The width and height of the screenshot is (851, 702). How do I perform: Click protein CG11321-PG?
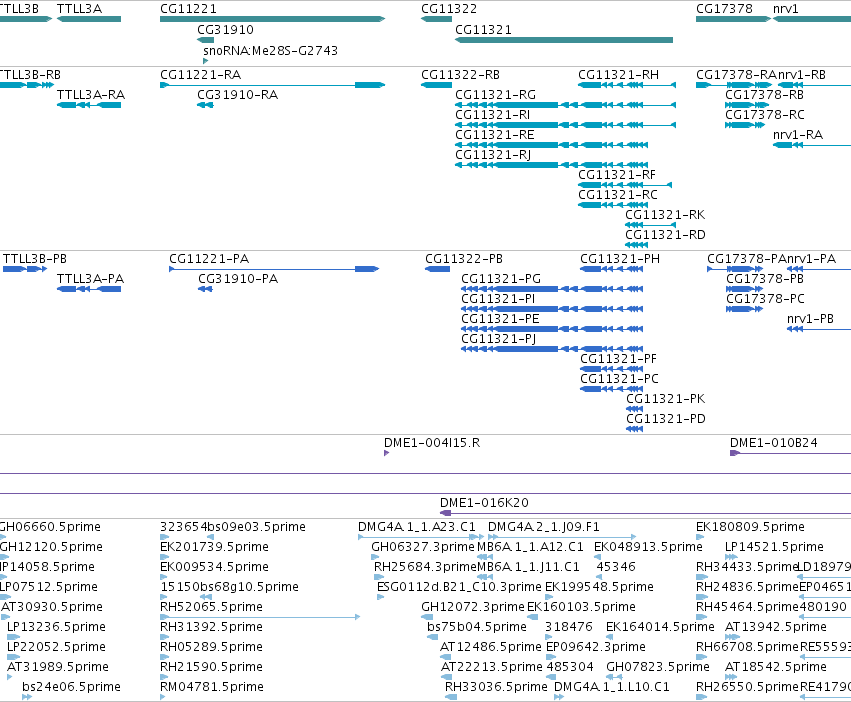click(x=552, y=289)
